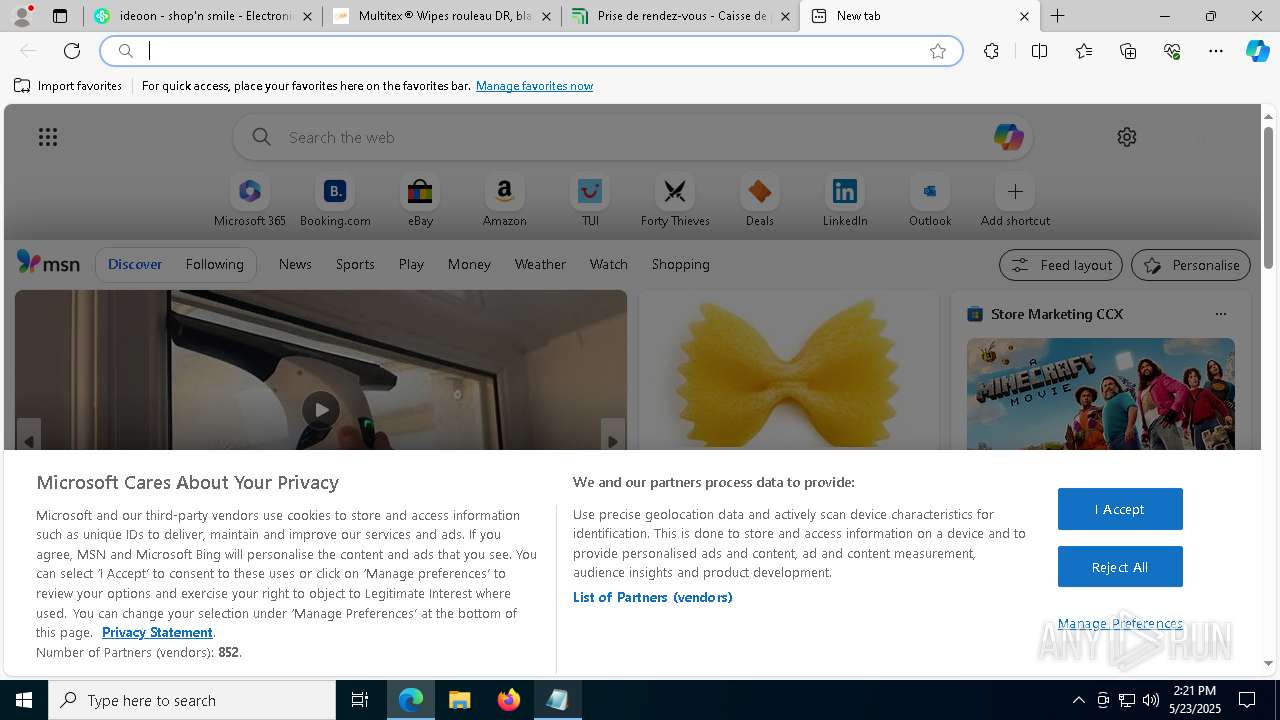
Task: Open Settings and more ellipsis menu
Action: 1216,51
